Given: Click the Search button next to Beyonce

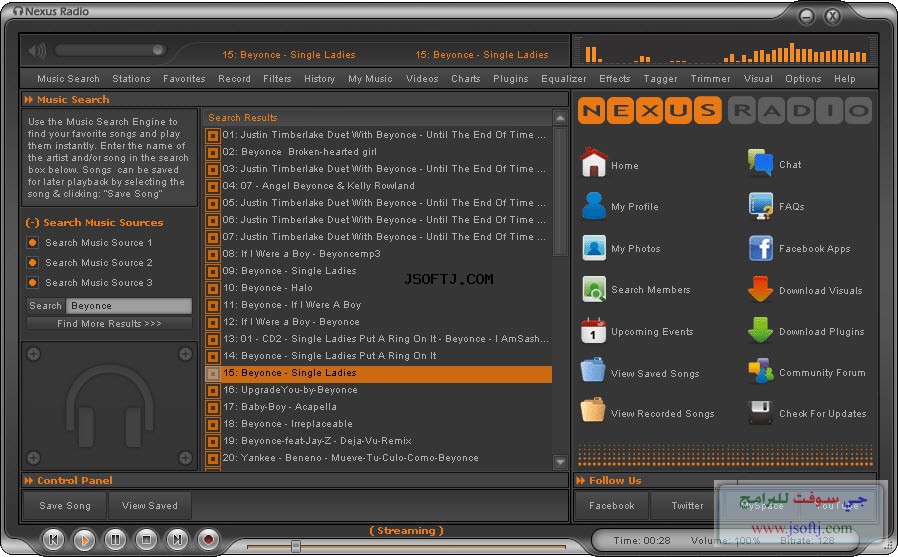Looking at the screenshot, I should click(x=45, y=306).
